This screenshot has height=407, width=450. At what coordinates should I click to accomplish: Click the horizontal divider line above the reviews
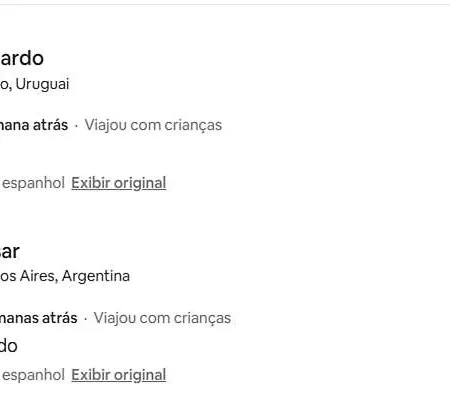[x=225, y=5]
